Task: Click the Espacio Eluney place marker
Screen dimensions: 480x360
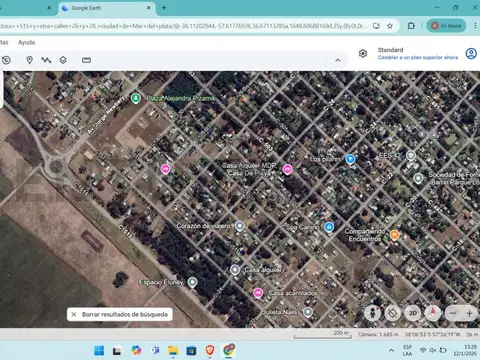Action: coord(192,282)
